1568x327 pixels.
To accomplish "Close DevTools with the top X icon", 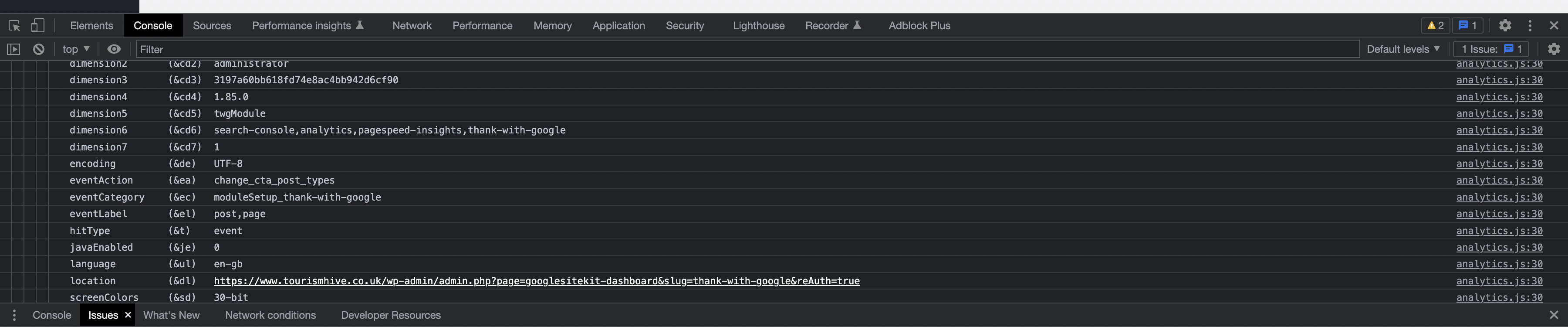I will 1554,26.
